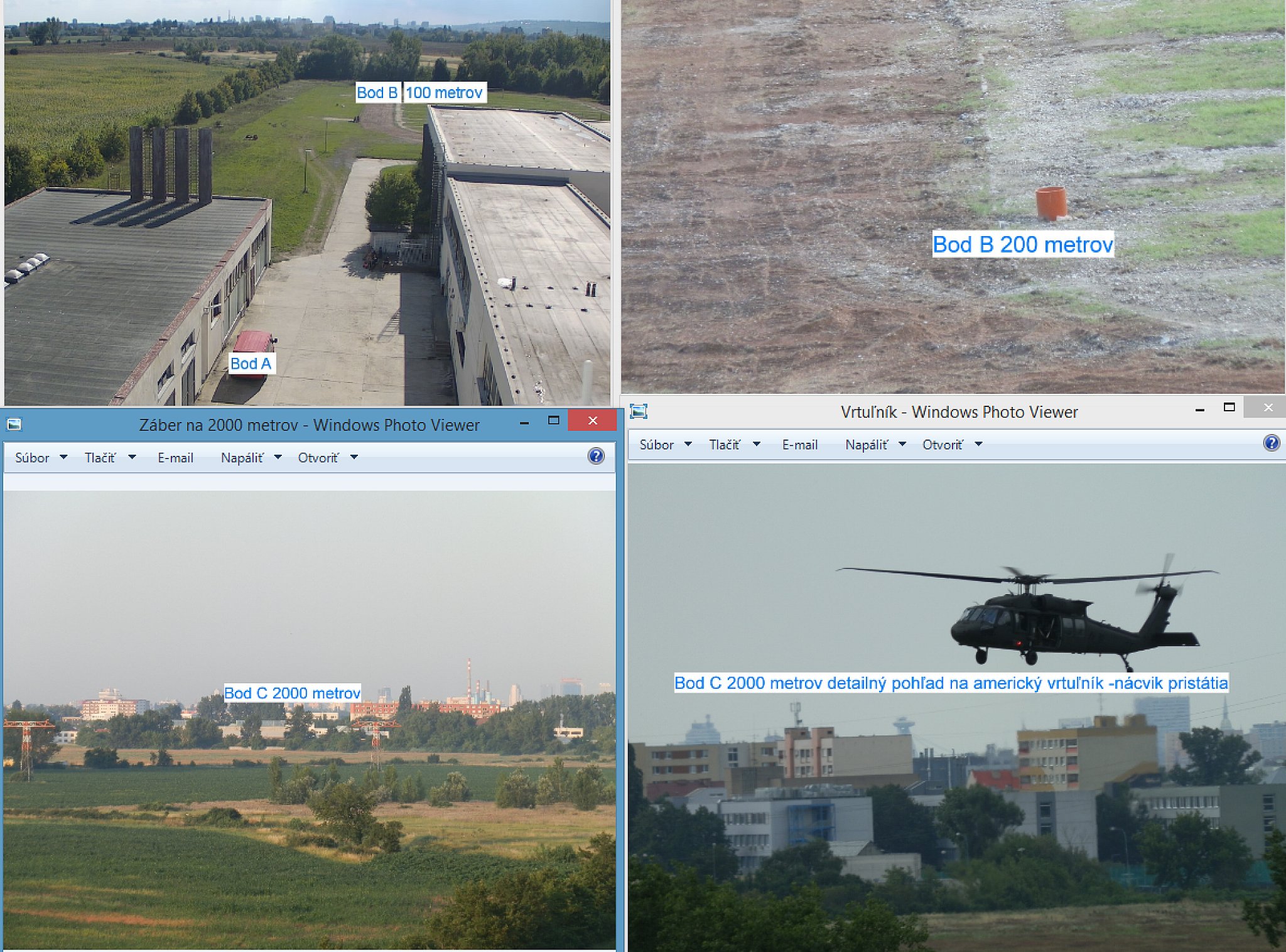Click the 'Bod B 200 metrov' label

pyautogui.click(x=1022, y=244)
